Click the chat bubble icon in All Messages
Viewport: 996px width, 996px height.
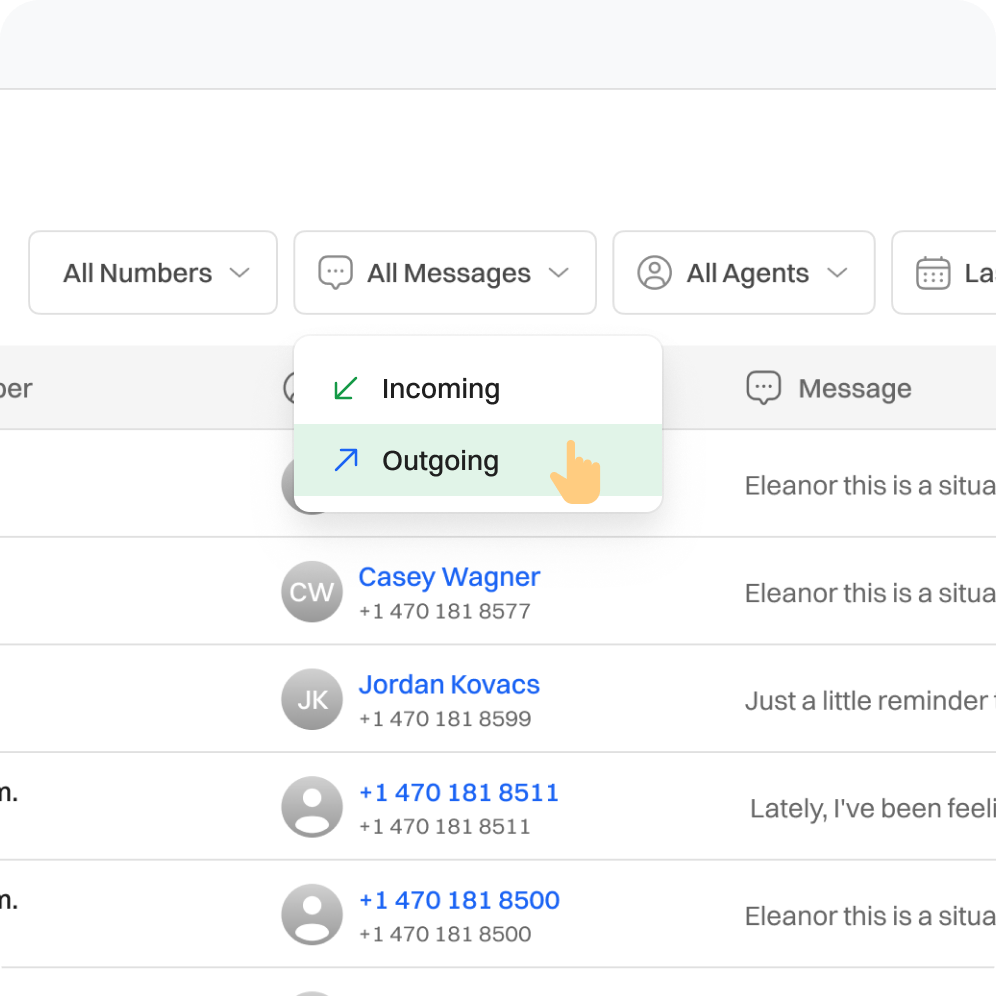(335, 273)
